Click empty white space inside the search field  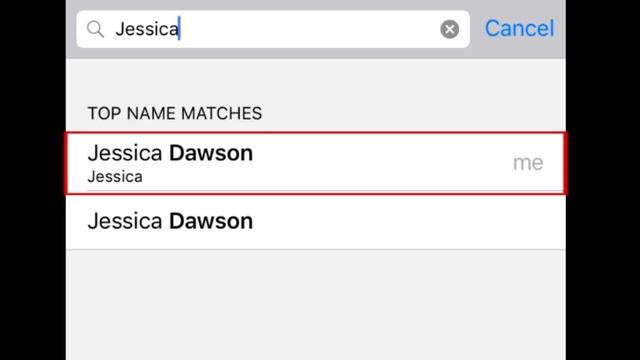tap(310, 29)
